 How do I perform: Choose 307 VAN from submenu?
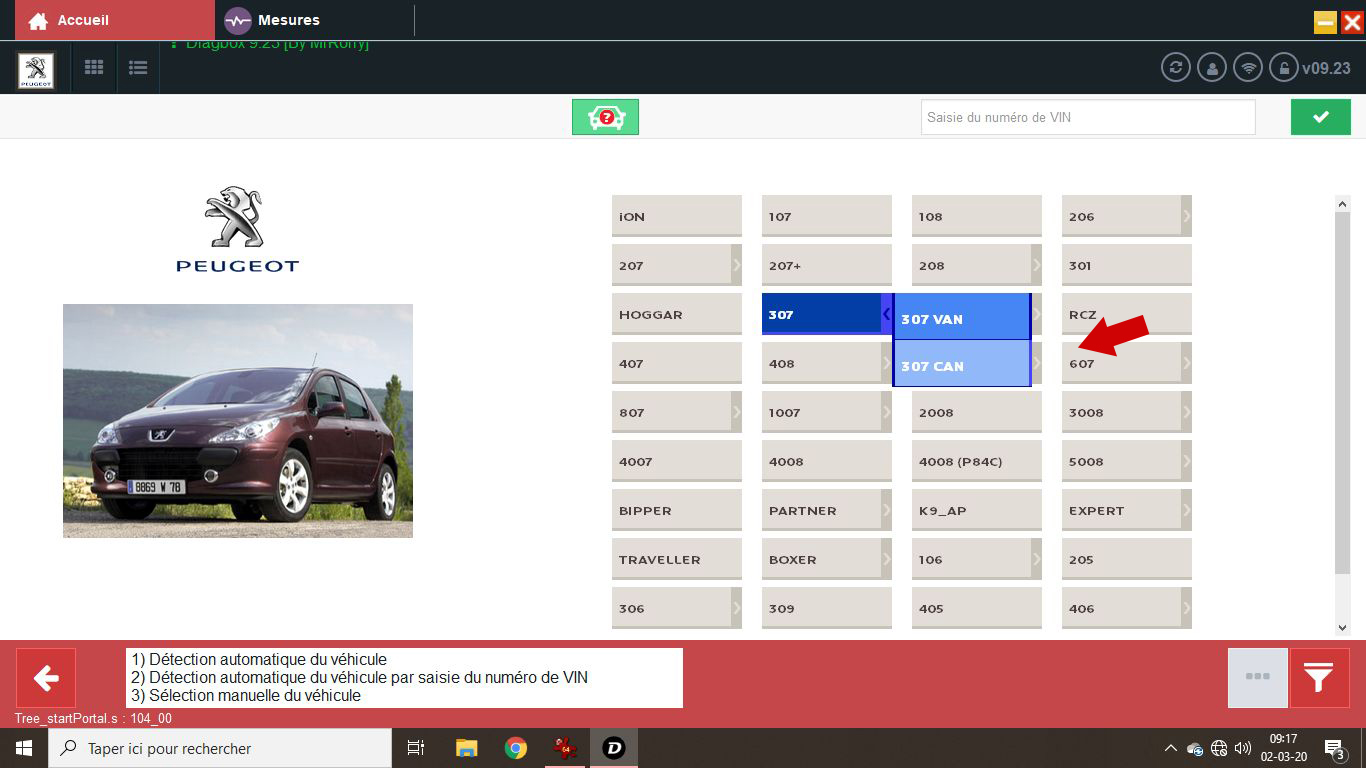tap(962, 318)
